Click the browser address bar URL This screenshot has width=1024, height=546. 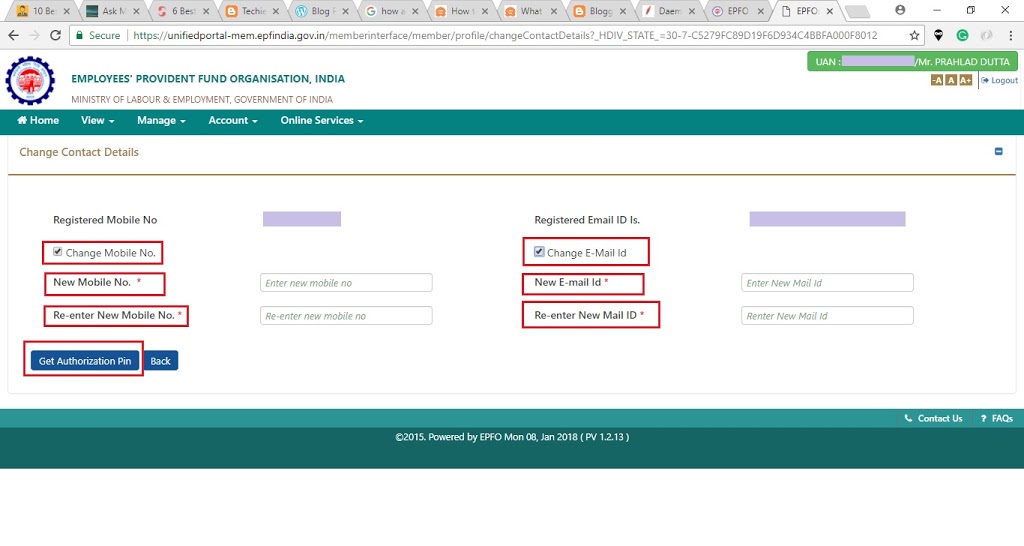[x=505, y=35]
